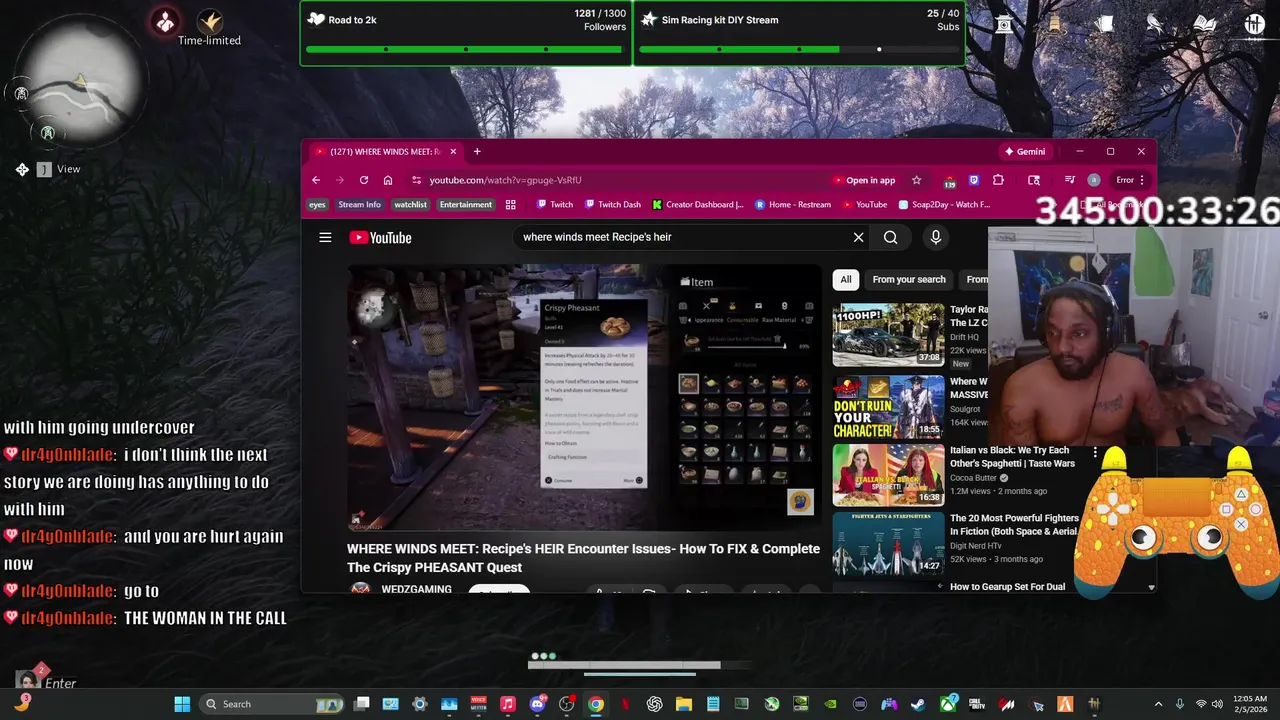Close the WHERE WINDS MEET tab
Viewport: 1280px width, 720px height.
pos(453,152)
